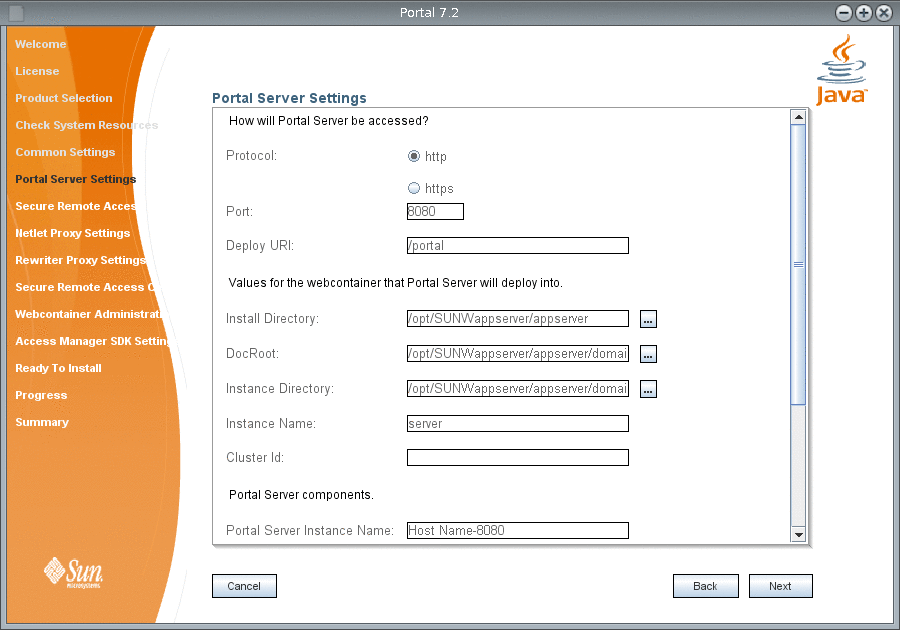The height and width of the screenshot is (630, 900).
Task: Select the Check System Resources step
Action: [87, 125]
